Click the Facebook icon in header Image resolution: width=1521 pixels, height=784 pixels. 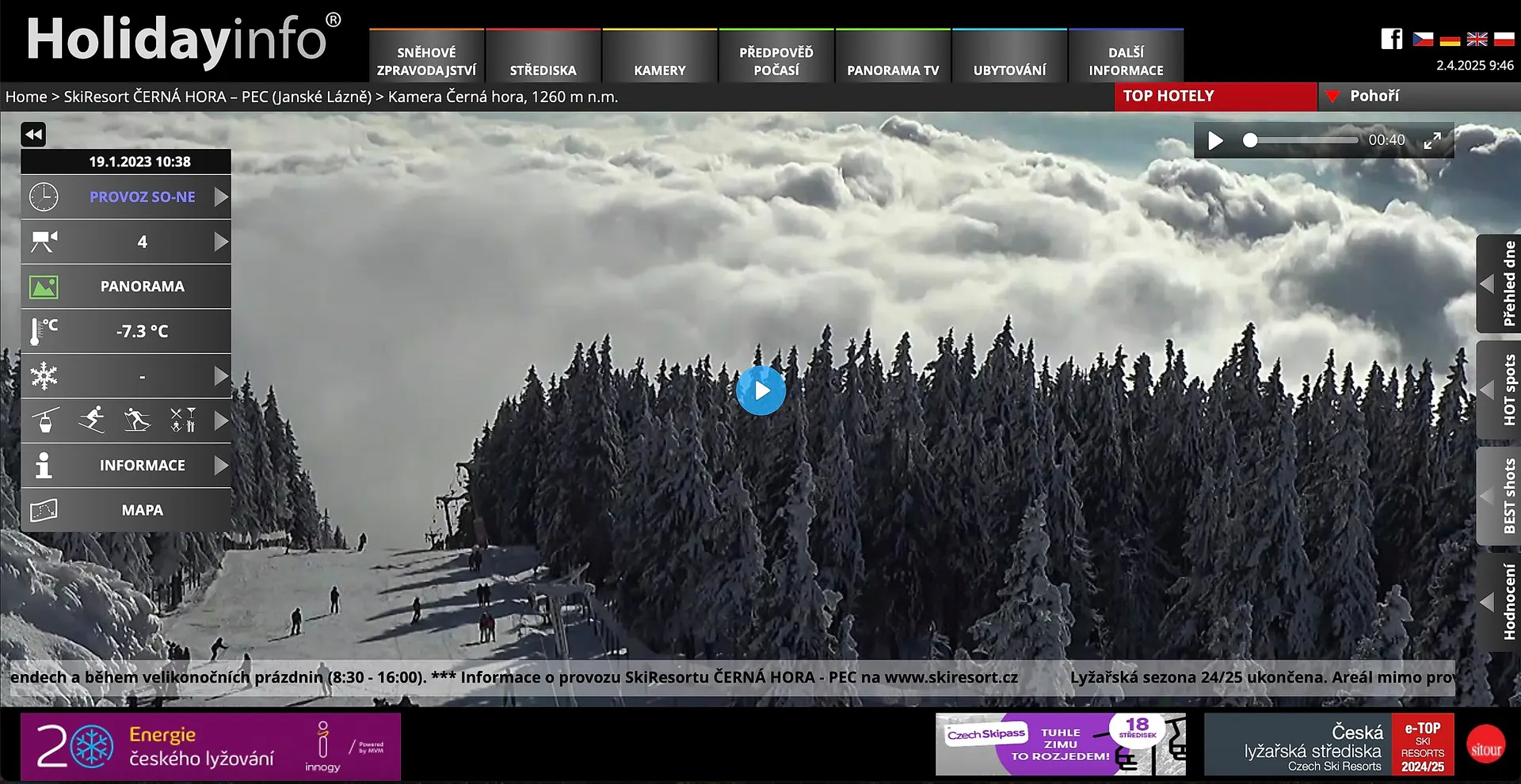pos(1391,39)
